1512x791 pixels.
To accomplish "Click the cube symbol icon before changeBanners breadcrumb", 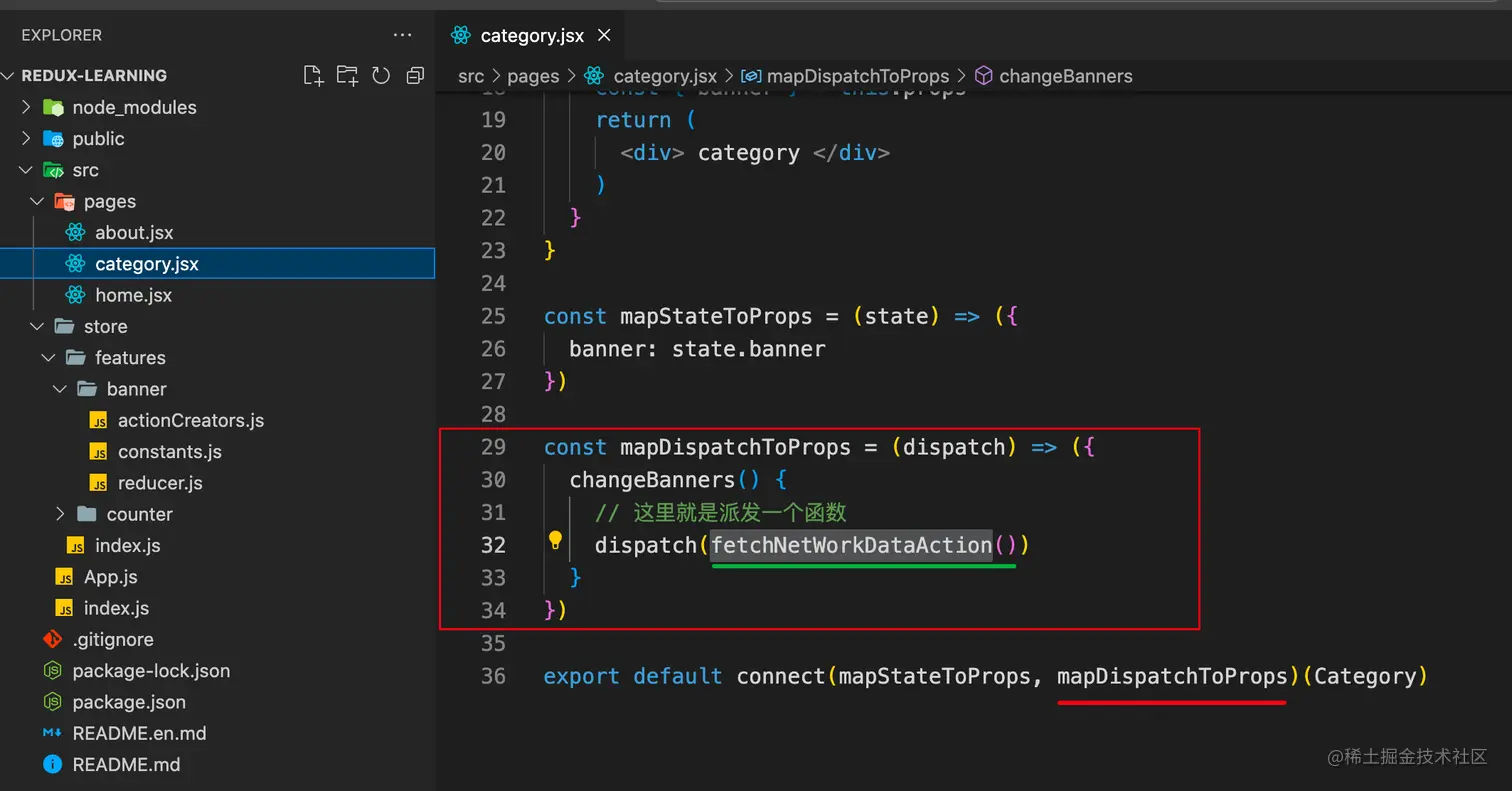I will [984, 76].
